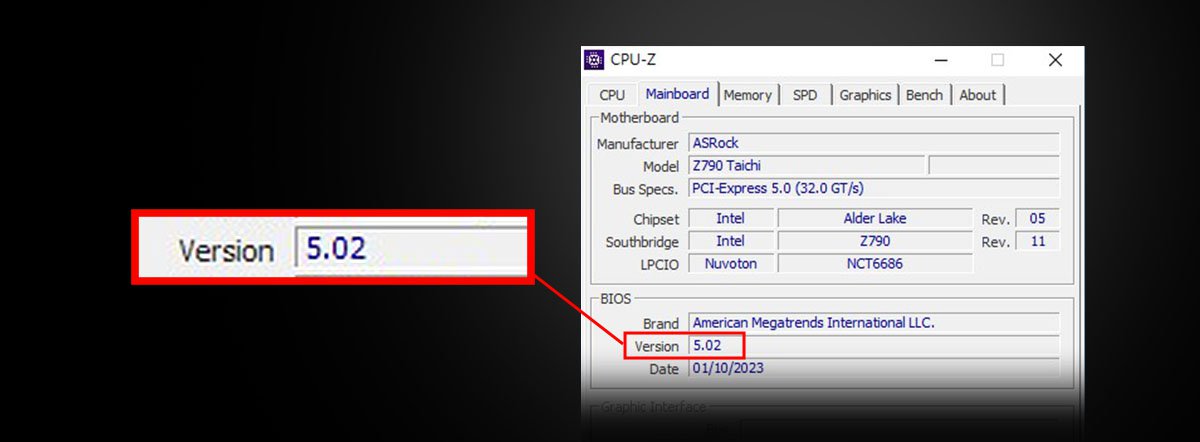The width and height of the screenshot is (1200, 442).
Task: Click the BIOS version 5.02 field
Action: click(715, 346)
